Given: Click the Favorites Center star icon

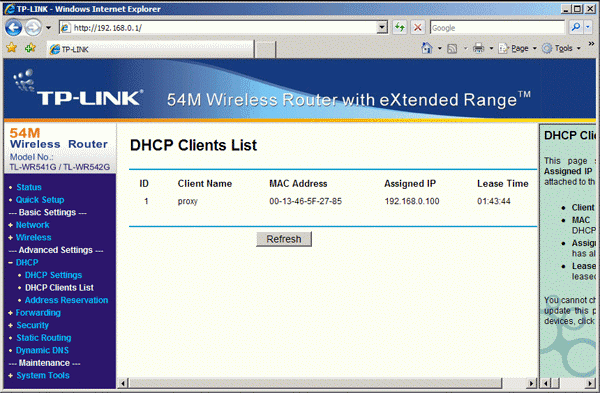Looking at the screenshot, I should [11, 48].
